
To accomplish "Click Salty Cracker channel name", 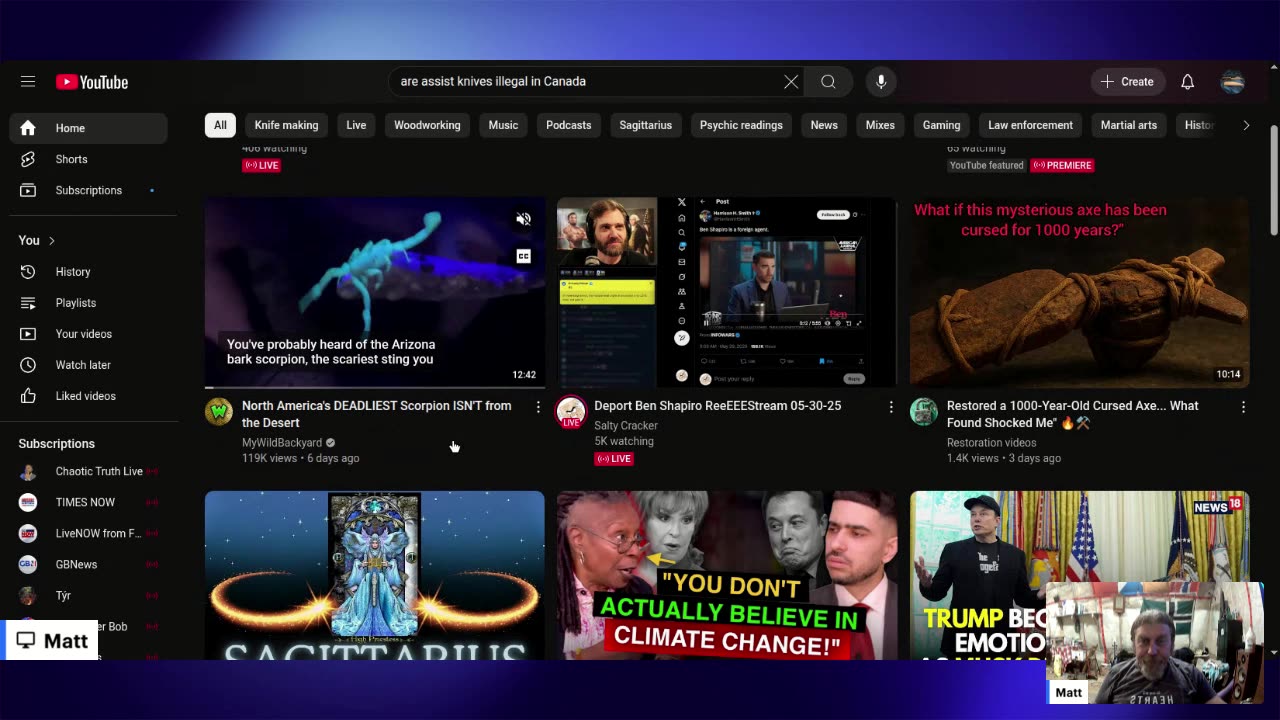I will 626,425.
